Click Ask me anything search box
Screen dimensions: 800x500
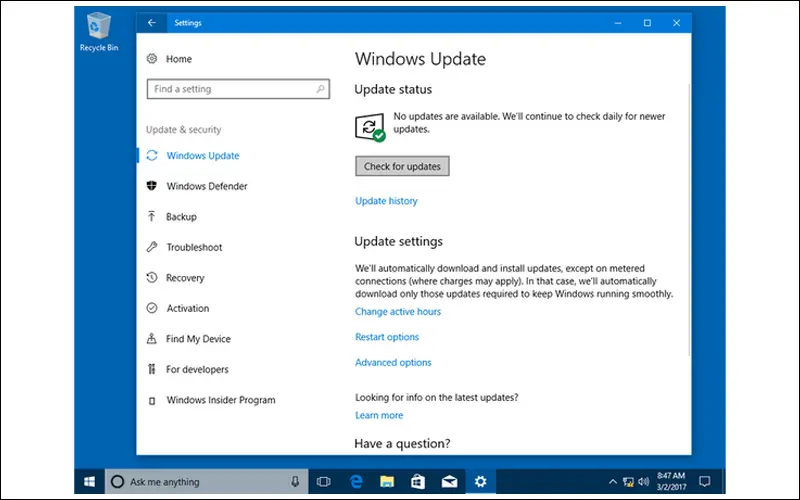point(207,482)
